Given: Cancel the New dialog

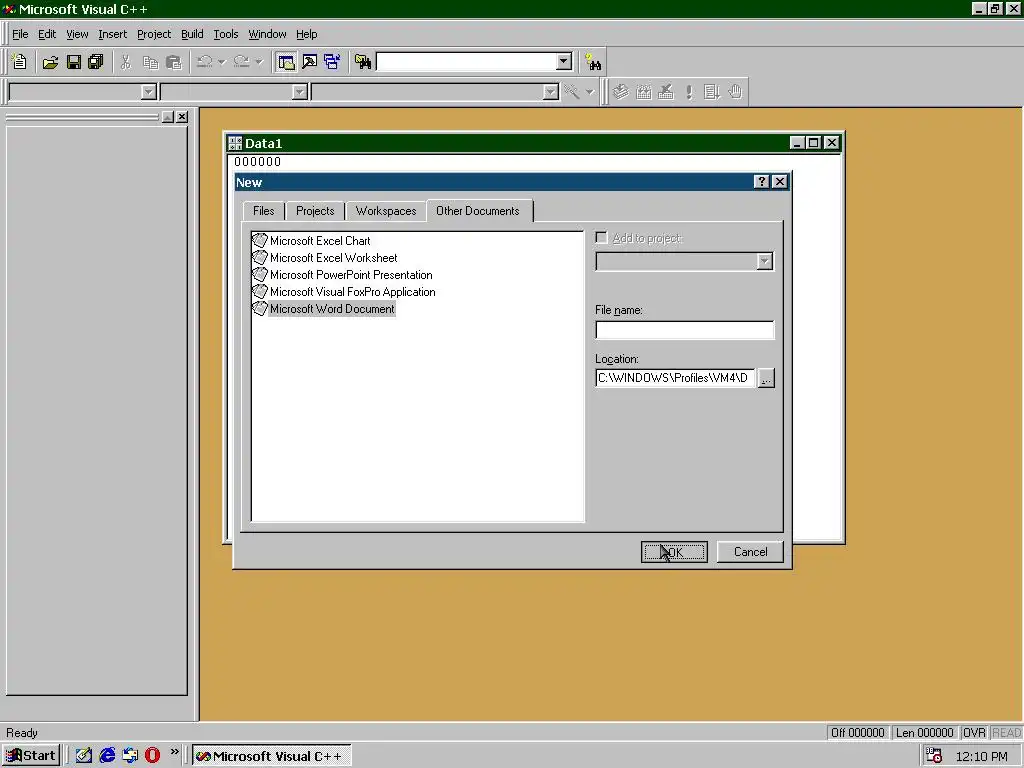Looking at the screenshot, I should (750, 552).
